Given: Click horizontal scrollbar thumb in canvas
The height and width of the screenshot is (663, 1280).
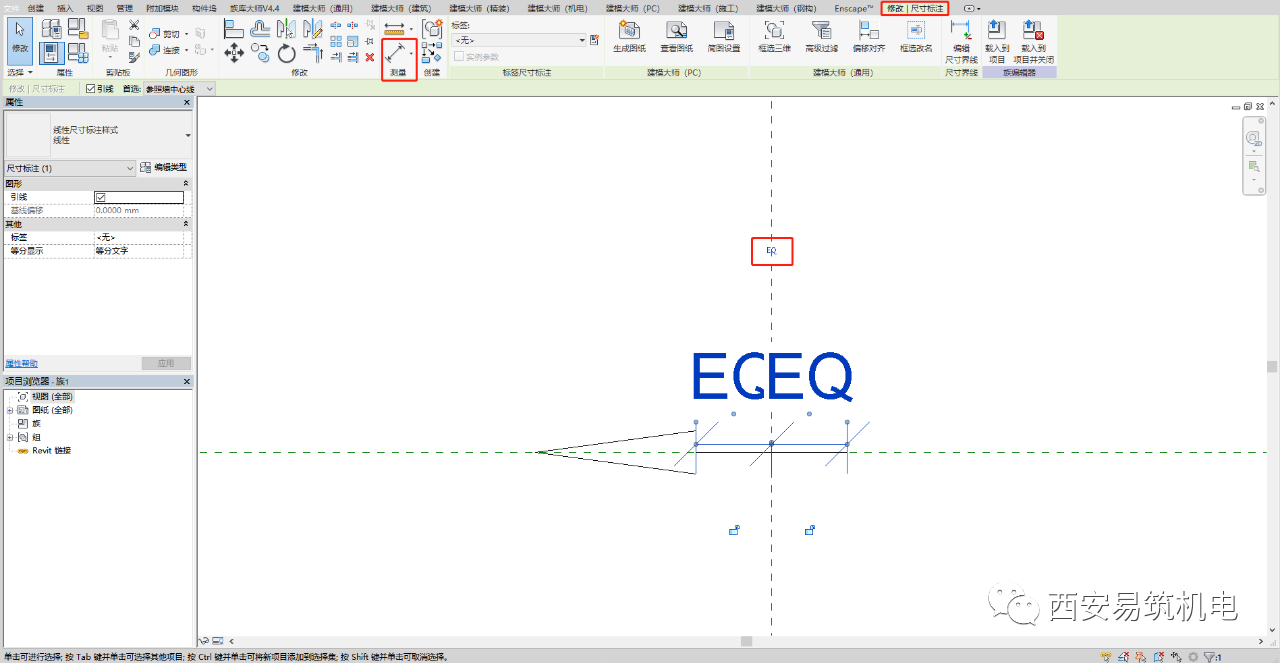Looking at the screenshot, I should click(x=746, y=641).
